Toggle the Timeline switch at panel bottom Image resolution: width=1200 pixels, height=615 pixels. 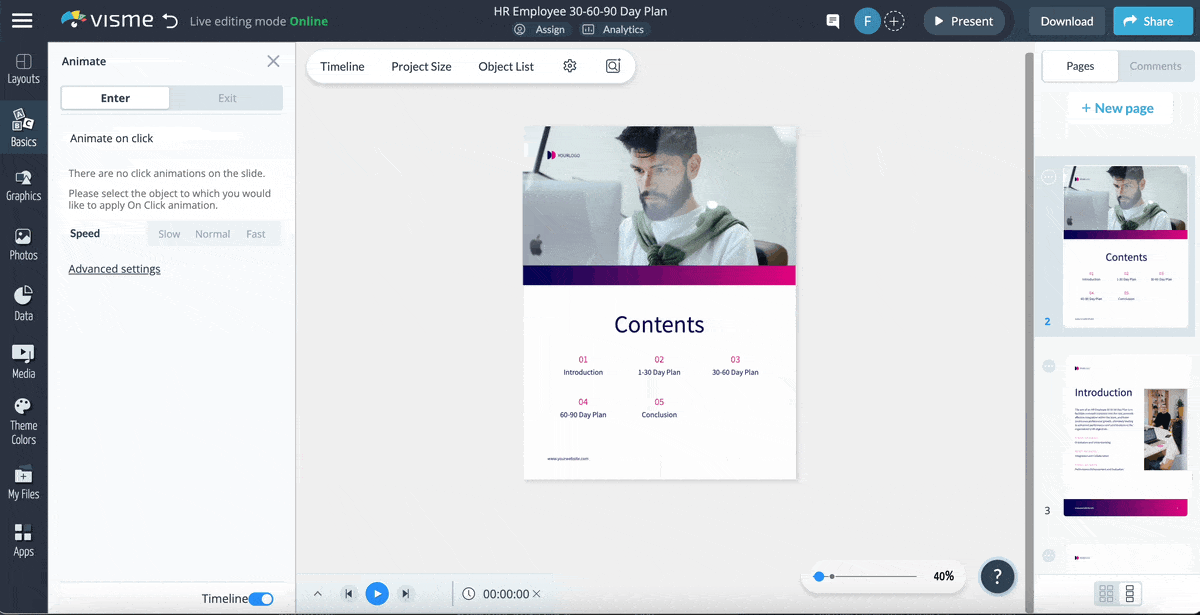pyautogui.click(x=261, y=598)
